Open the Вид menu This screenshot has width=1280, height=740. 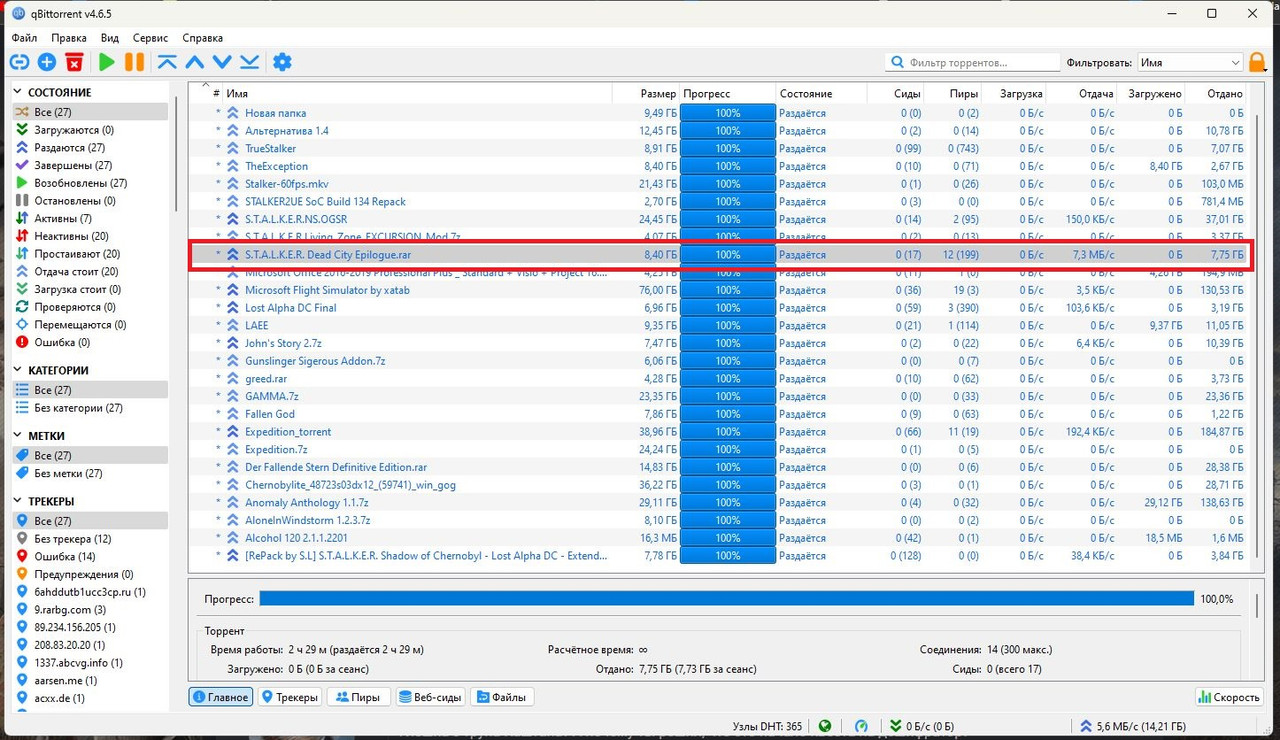109,38
